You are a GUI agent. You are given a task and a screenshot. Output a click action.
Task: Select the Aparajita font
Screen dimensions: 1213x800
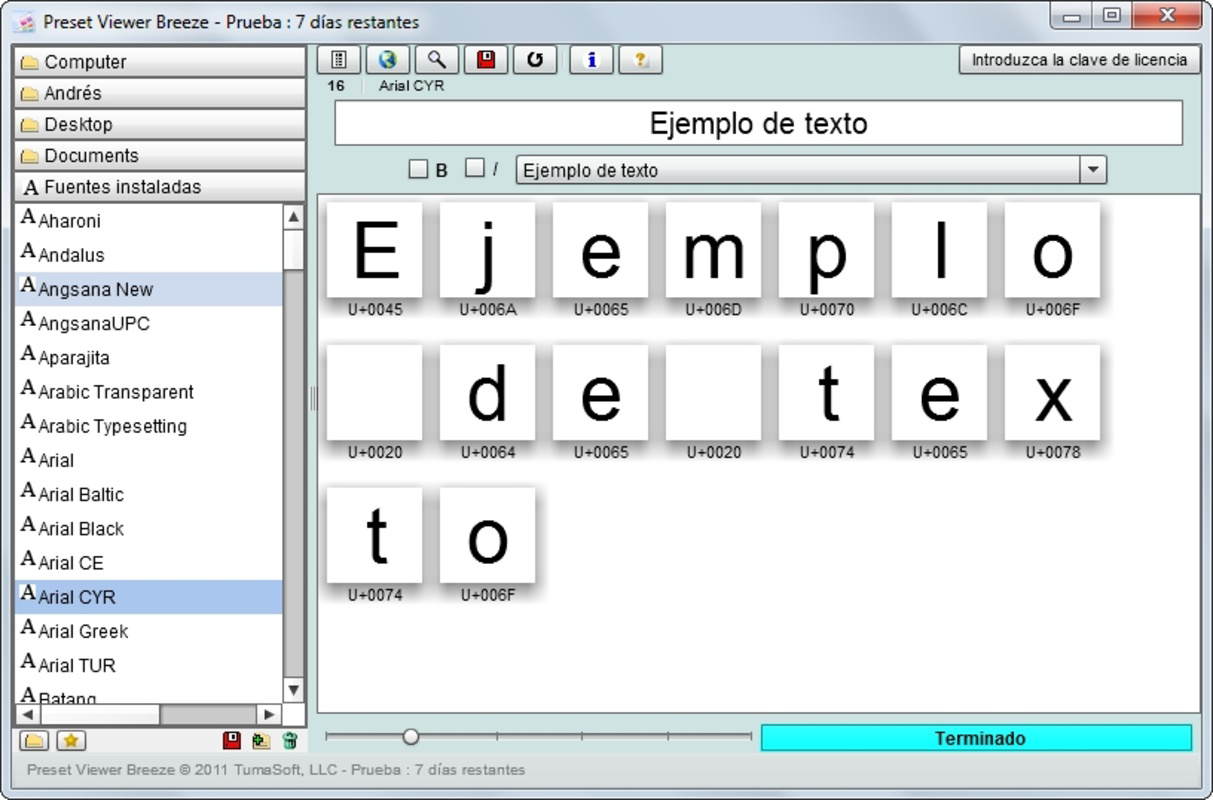(x=149, y=357)
